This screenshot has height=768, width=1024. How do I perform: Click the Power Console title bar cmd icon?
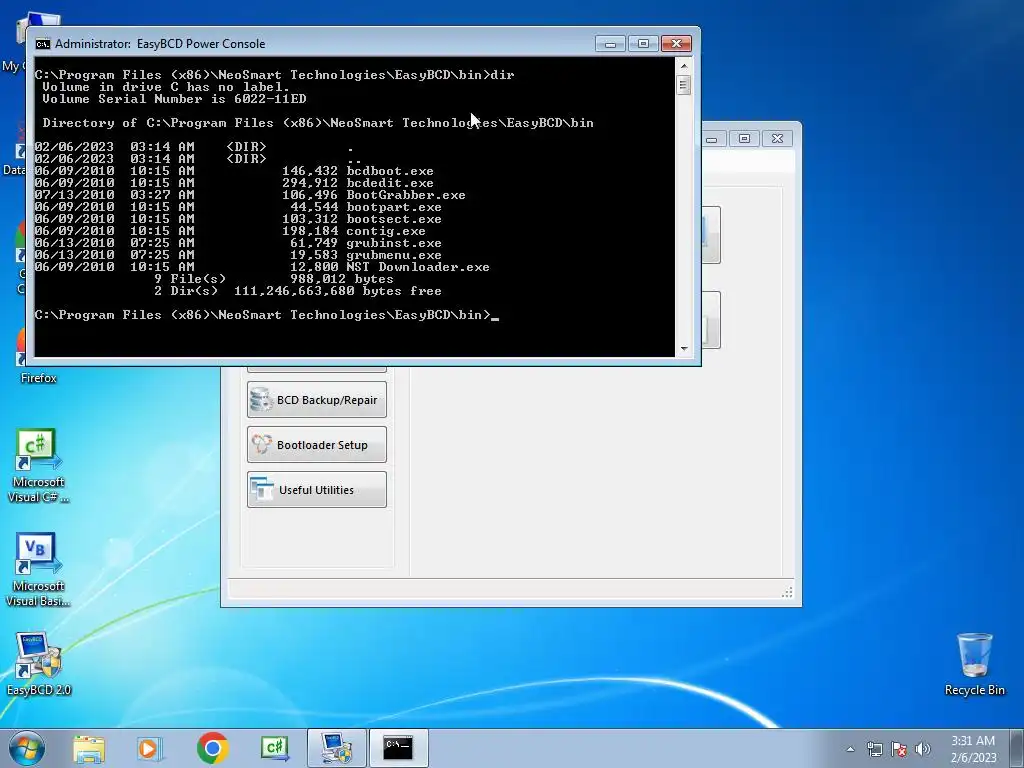tap(42, 44)
